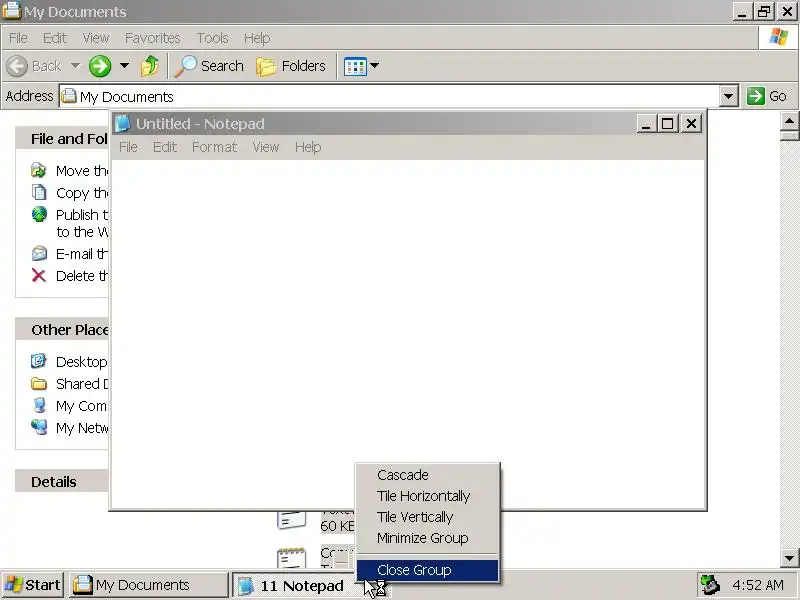Screen dimensions: 800x600
Task: Click the My Computer icon
Action: [39, 405]
